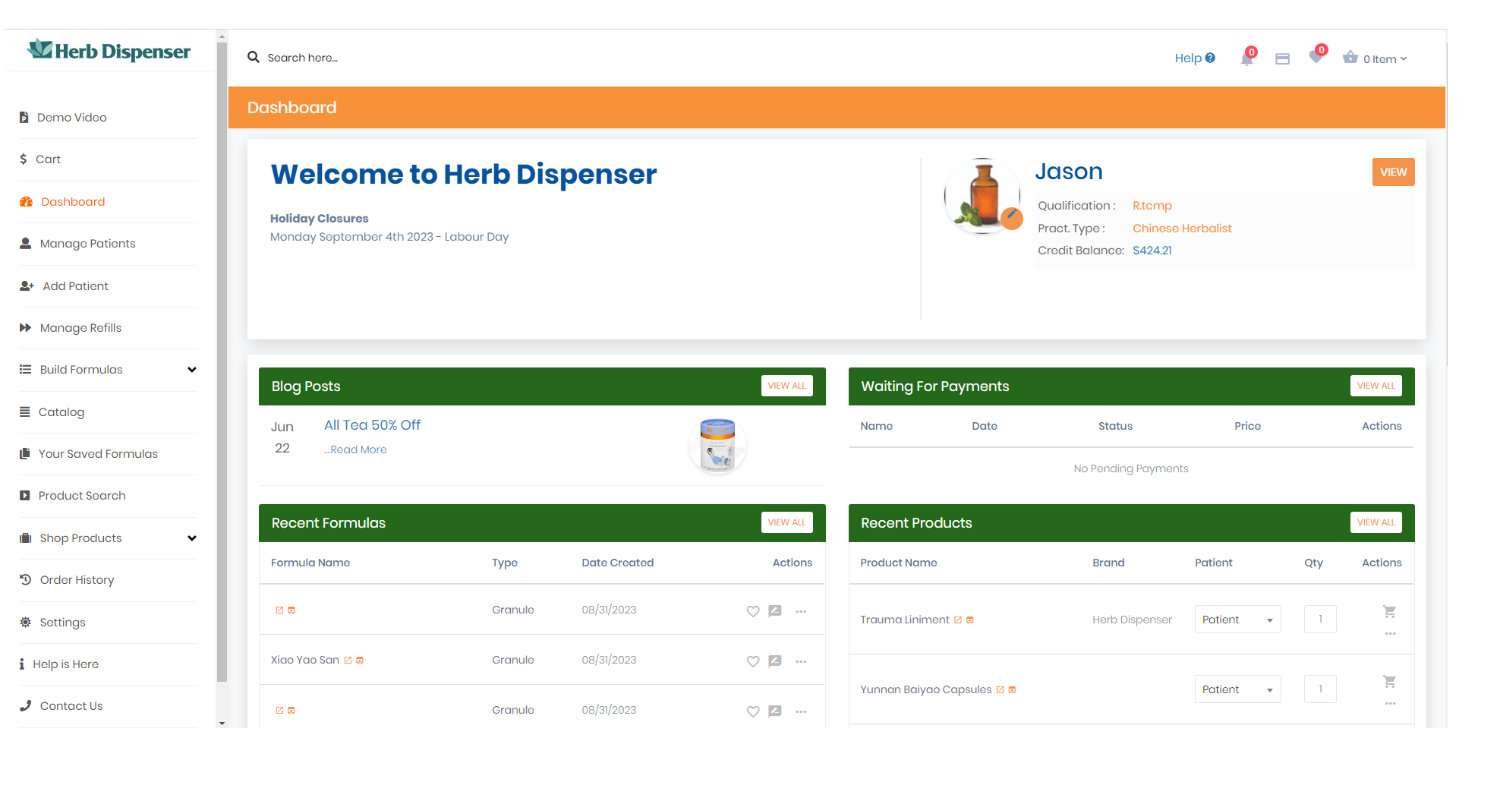Open more actions for Yunnan Baiyao Capsules
1500x801 pixels.
click(1390, 704)
